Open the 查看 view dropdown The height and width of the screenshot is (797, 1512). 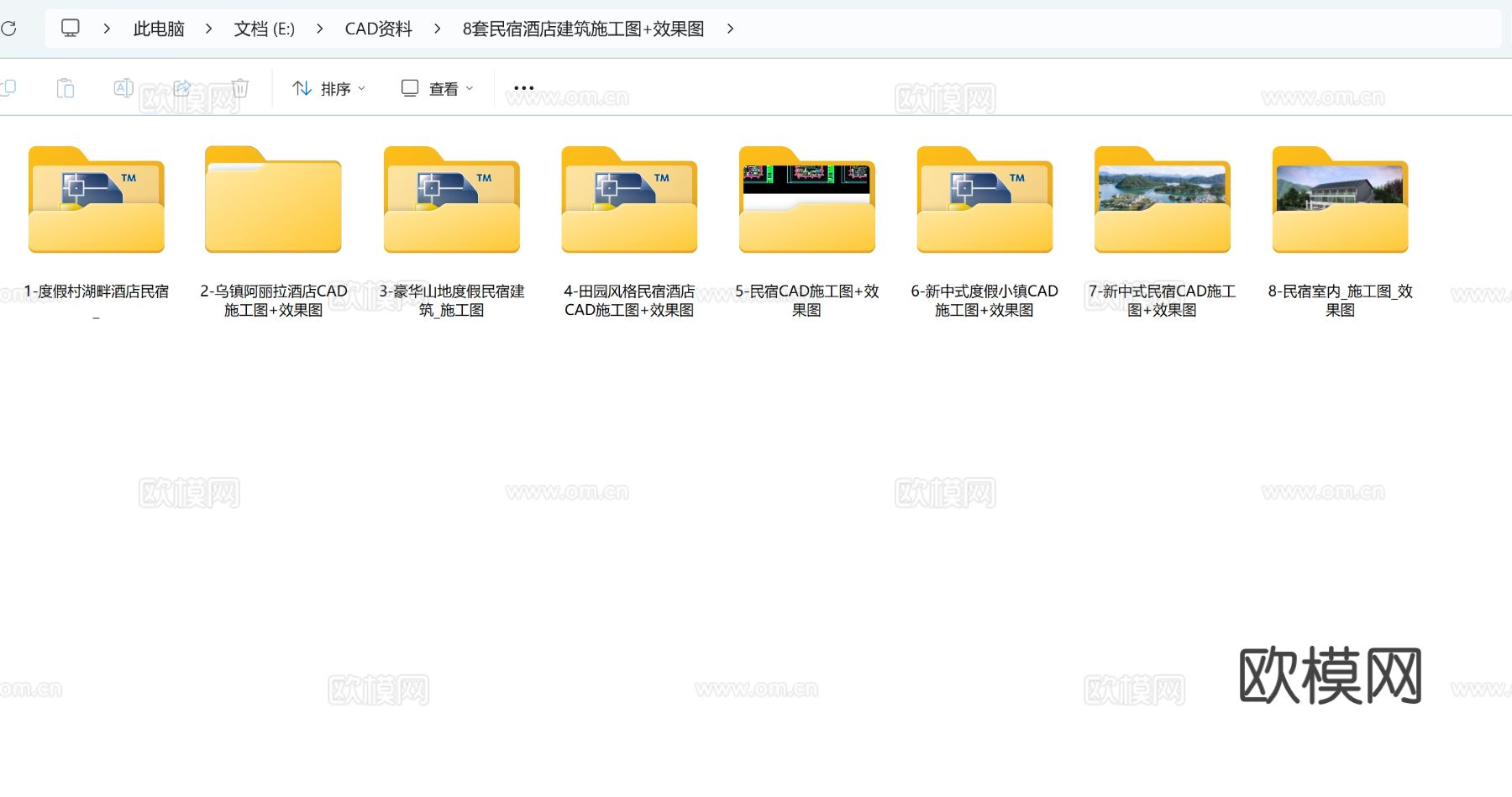point(438,88)
